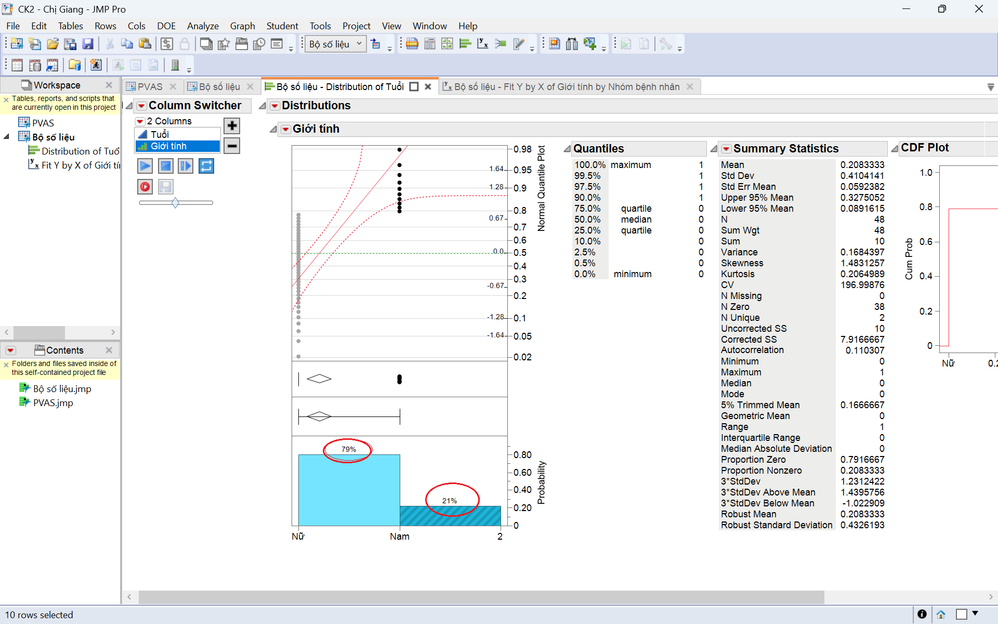This screenshot has width=998, height=624.
Task: Start Column Switcher animation with play button
Action: tap(145, 166)
